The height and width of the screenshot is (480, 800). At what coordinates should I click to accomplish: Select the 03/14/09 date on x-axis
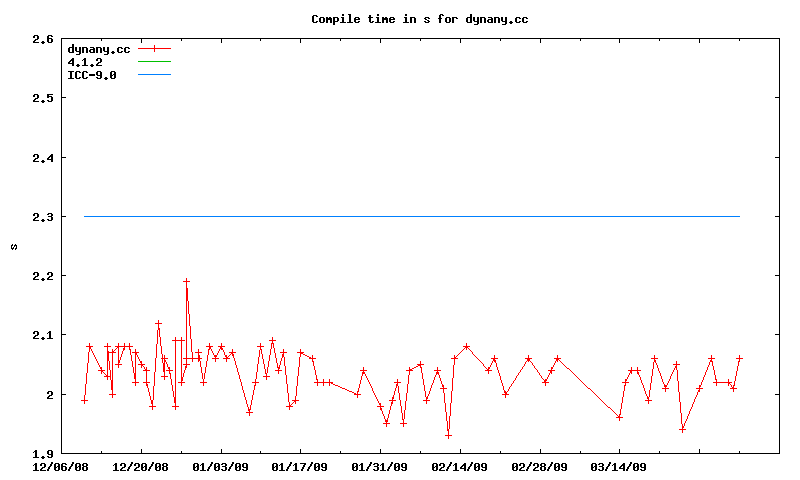tap(619, 466)
